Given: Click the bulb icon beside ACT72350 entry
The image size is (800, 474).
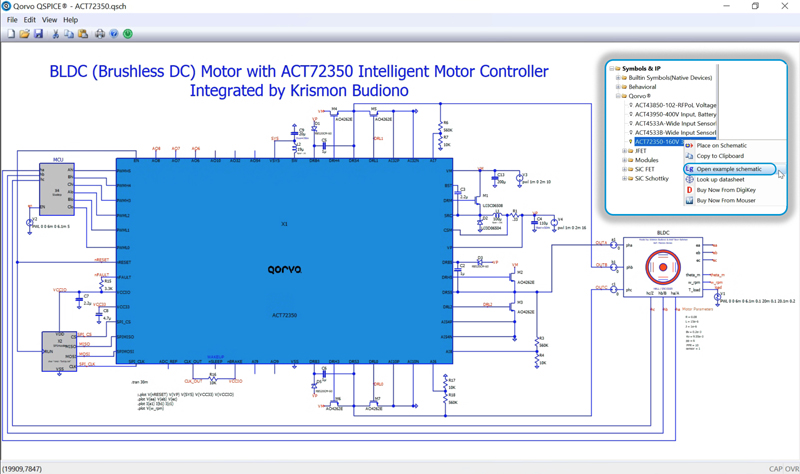Looking at the screenshot, I should pyautogui.click(x=631, y=141).
